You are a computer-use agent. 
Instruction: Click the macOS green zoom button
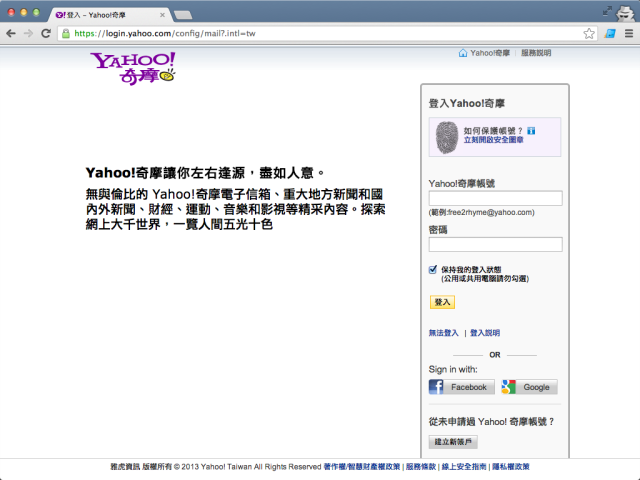coord(36,12)
